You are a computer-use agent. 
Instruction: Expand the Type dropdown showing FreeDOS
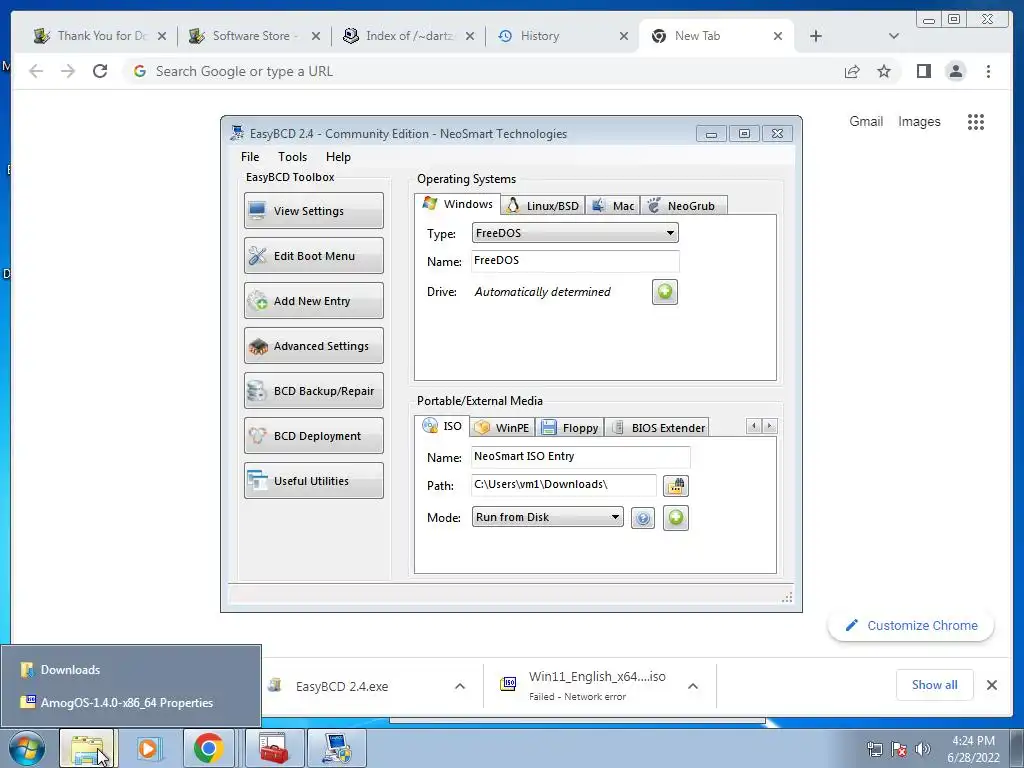point(575,233)
